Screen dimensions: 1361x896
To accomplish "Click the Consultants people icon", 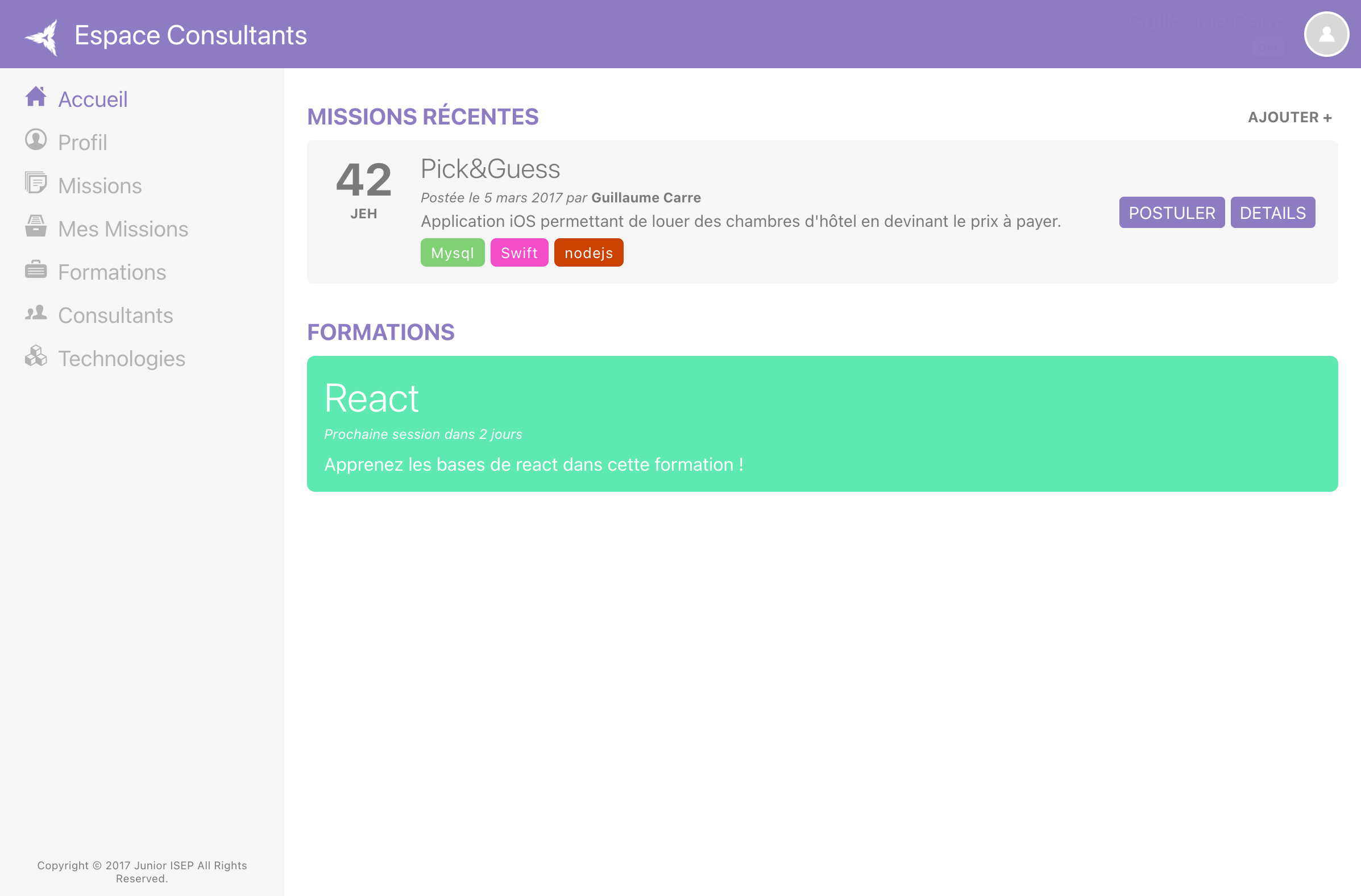I will (x=35, y=313).
